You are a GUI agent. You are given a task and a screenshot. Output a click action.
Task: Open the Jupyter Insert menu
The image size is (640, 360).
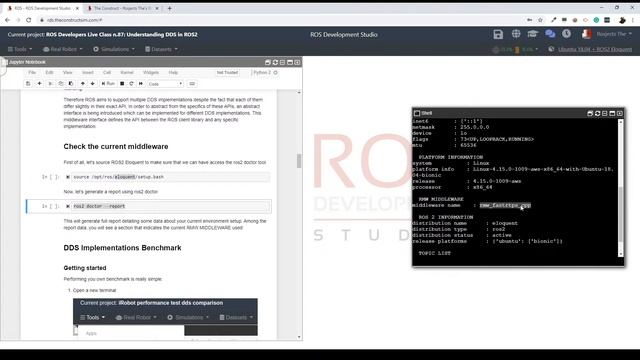88,72
